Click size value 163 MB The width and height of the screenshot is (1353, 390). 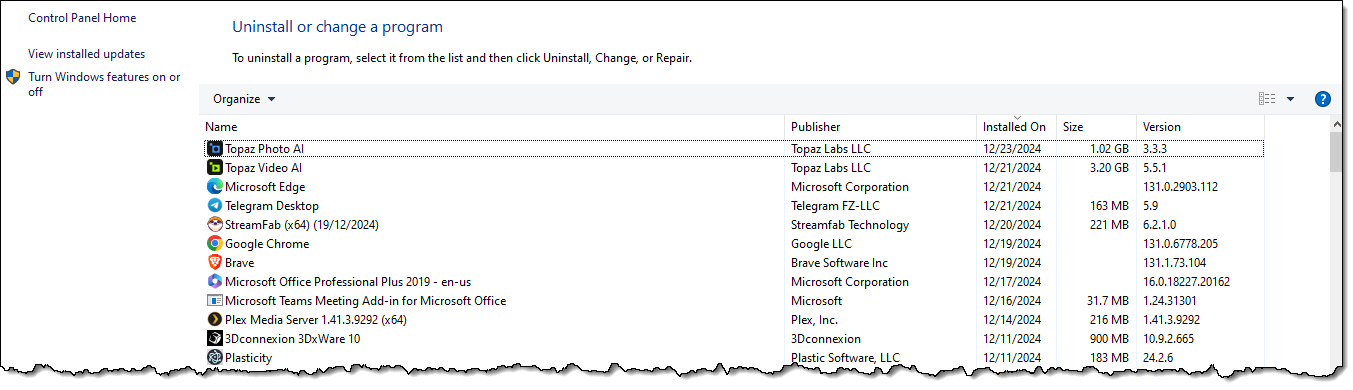pos(1110,206)
